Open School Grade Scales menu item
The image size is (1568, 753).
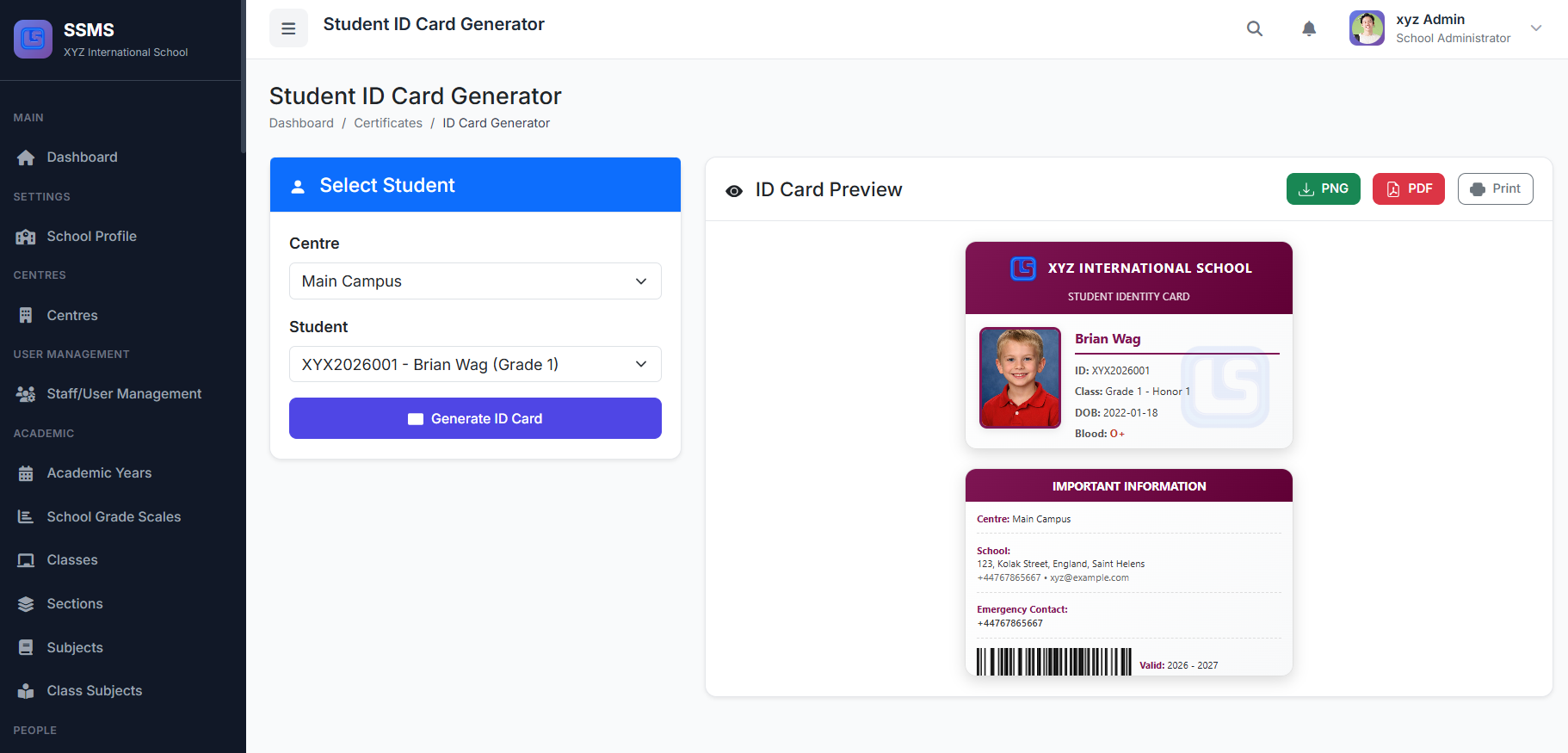pyautogui.click(x=114, y=516)
